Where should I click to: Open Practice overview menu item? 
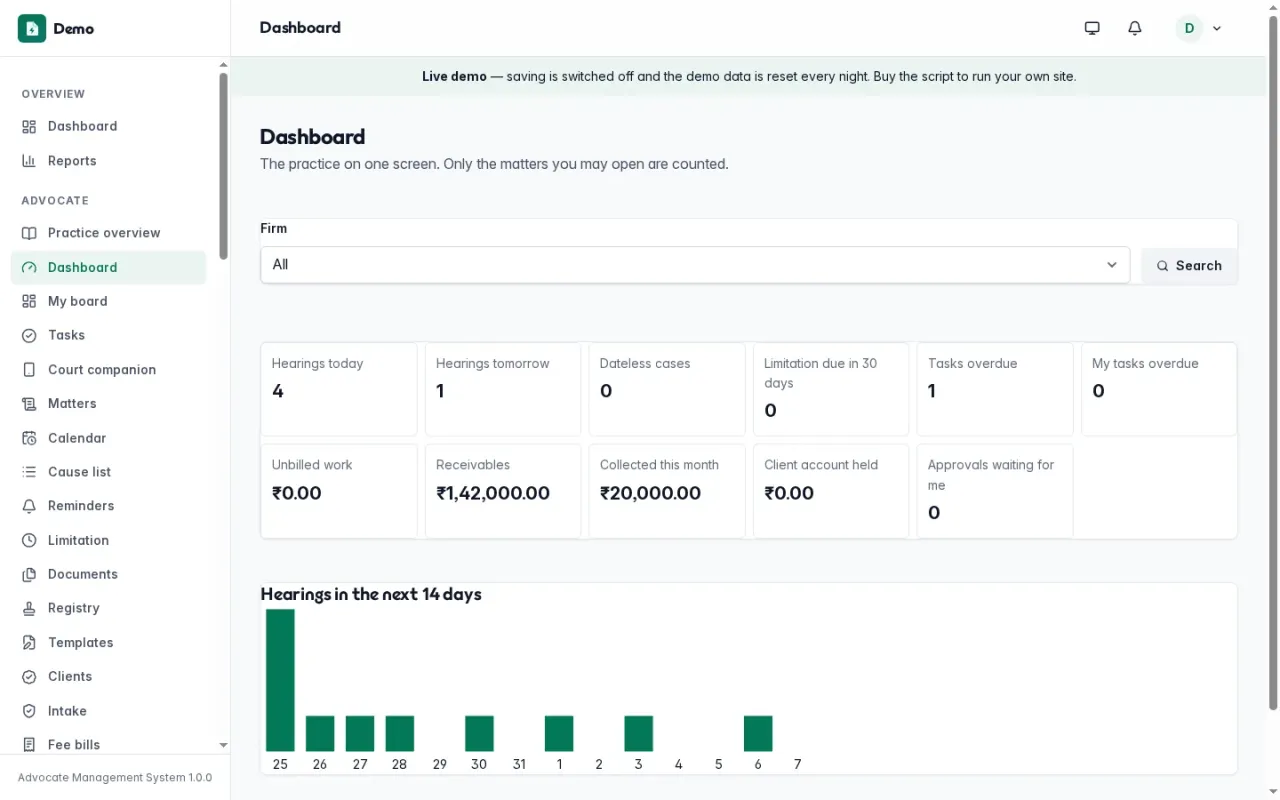coord(109,233)
